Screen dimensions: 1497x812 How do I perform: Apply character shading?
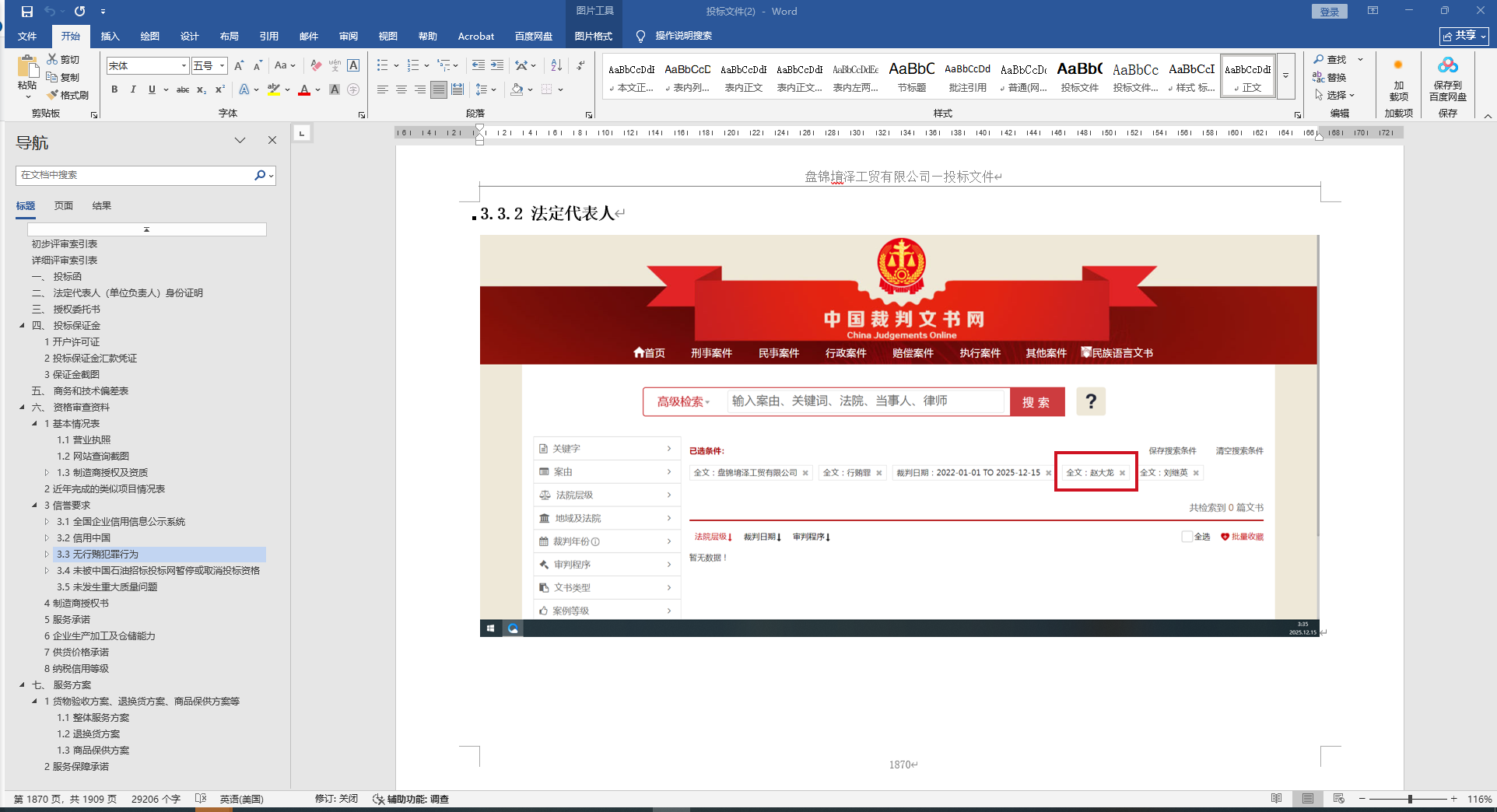pos(335,89)
